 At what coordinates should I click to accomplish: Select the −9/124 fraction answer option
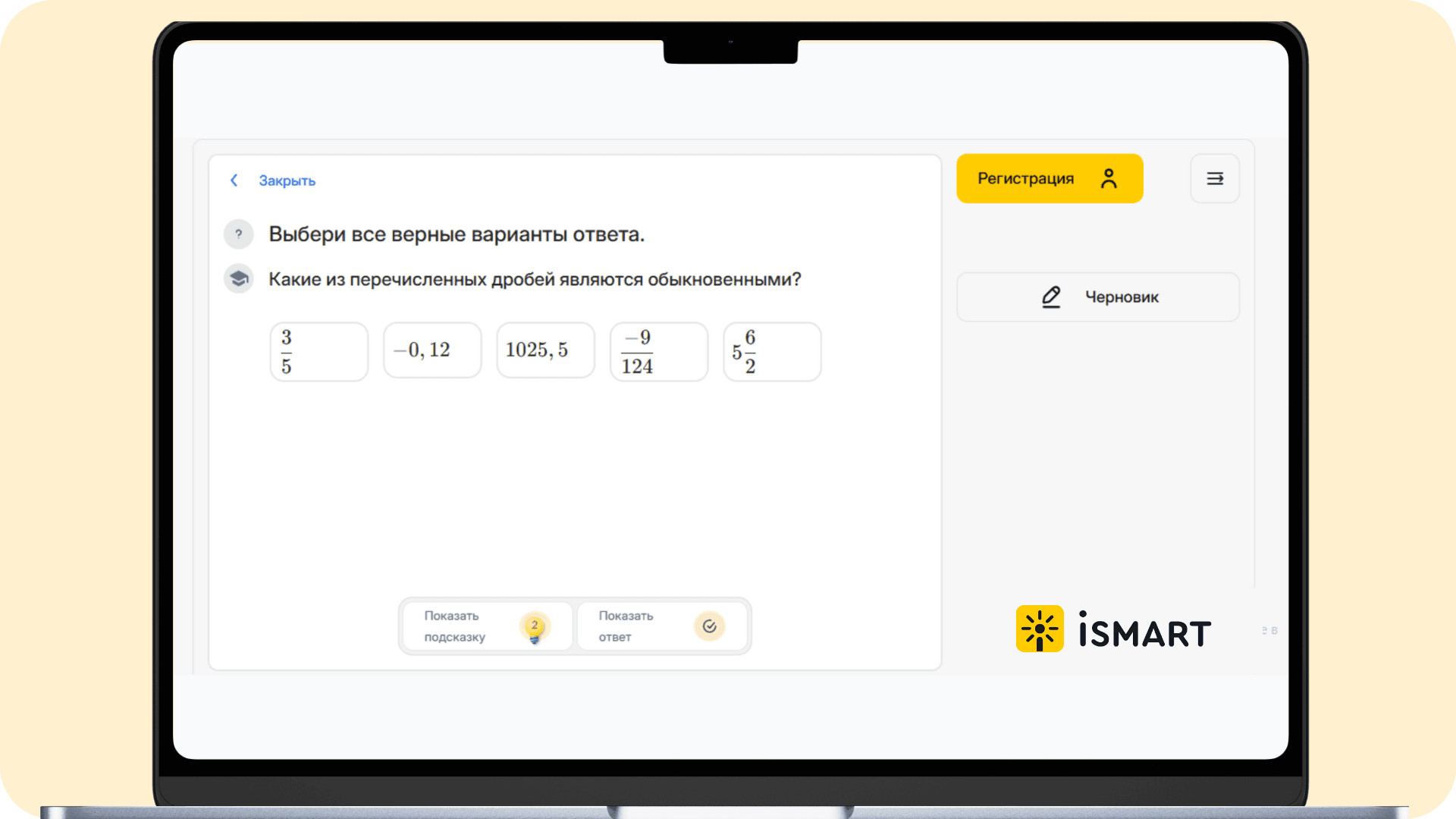tap(658, 352)
